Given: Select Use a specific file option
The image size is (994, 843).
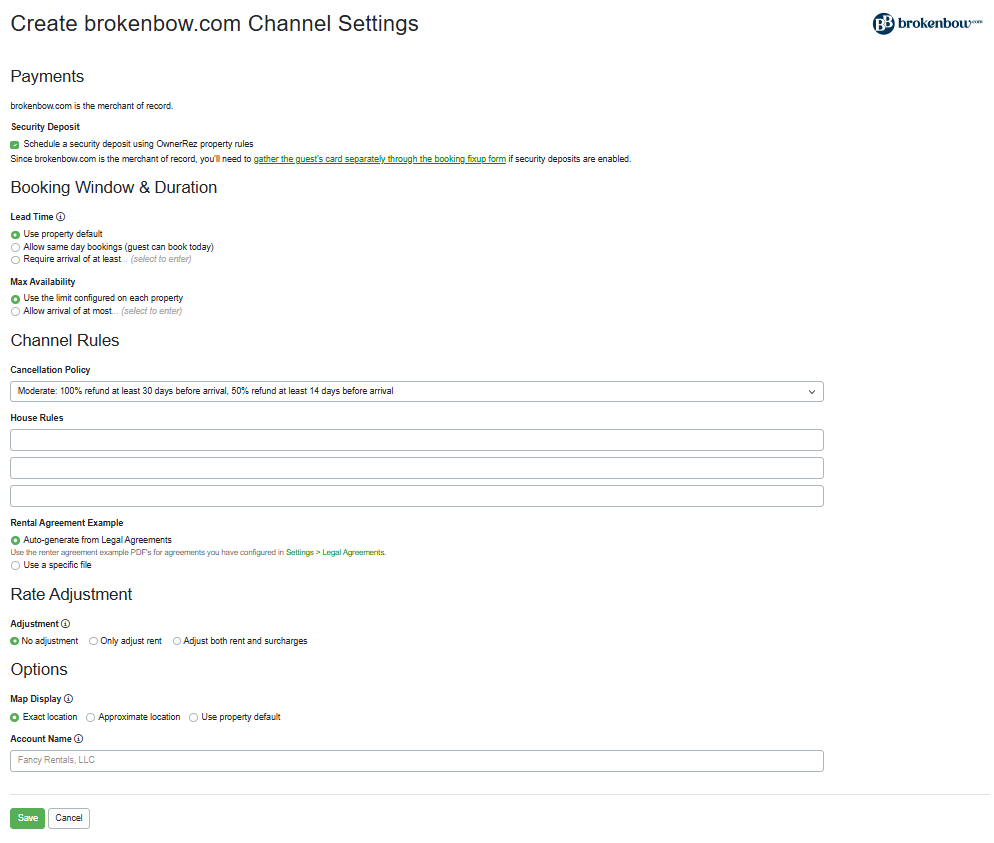Looking at the screenshot, I should 15,565.
